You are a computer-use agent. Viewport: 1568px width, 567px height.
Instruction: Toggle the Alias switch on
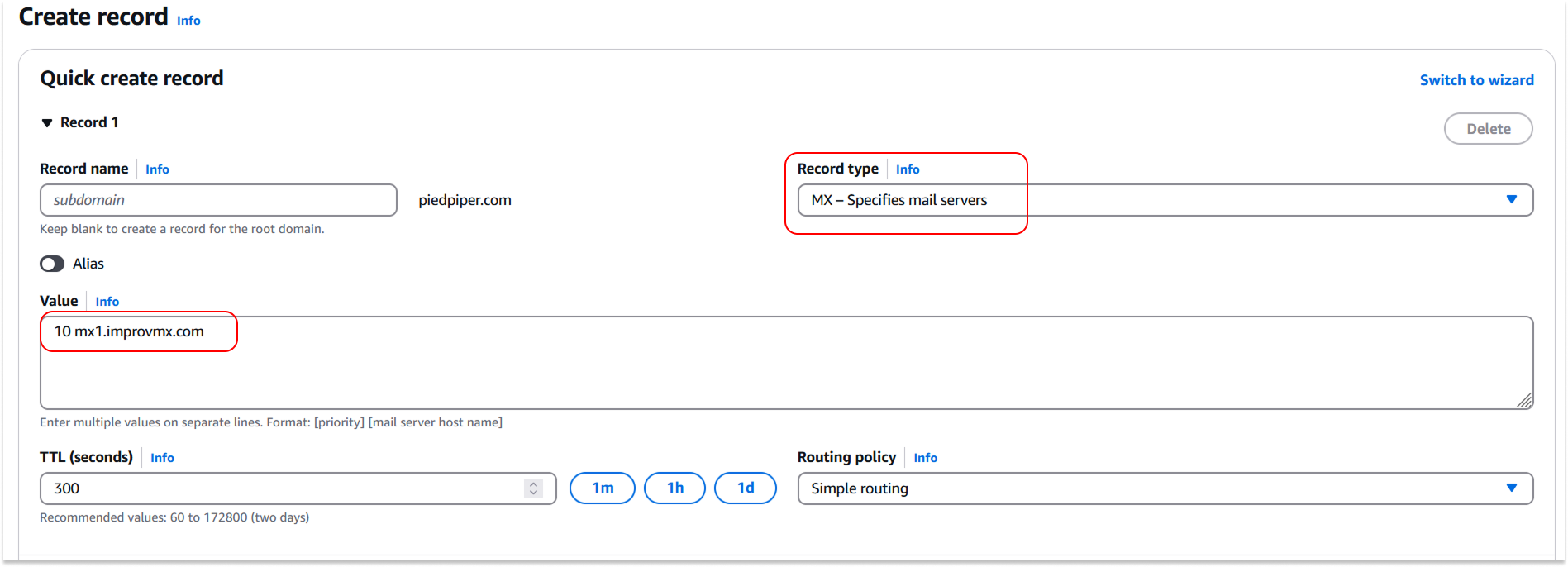tap(52, 264)
